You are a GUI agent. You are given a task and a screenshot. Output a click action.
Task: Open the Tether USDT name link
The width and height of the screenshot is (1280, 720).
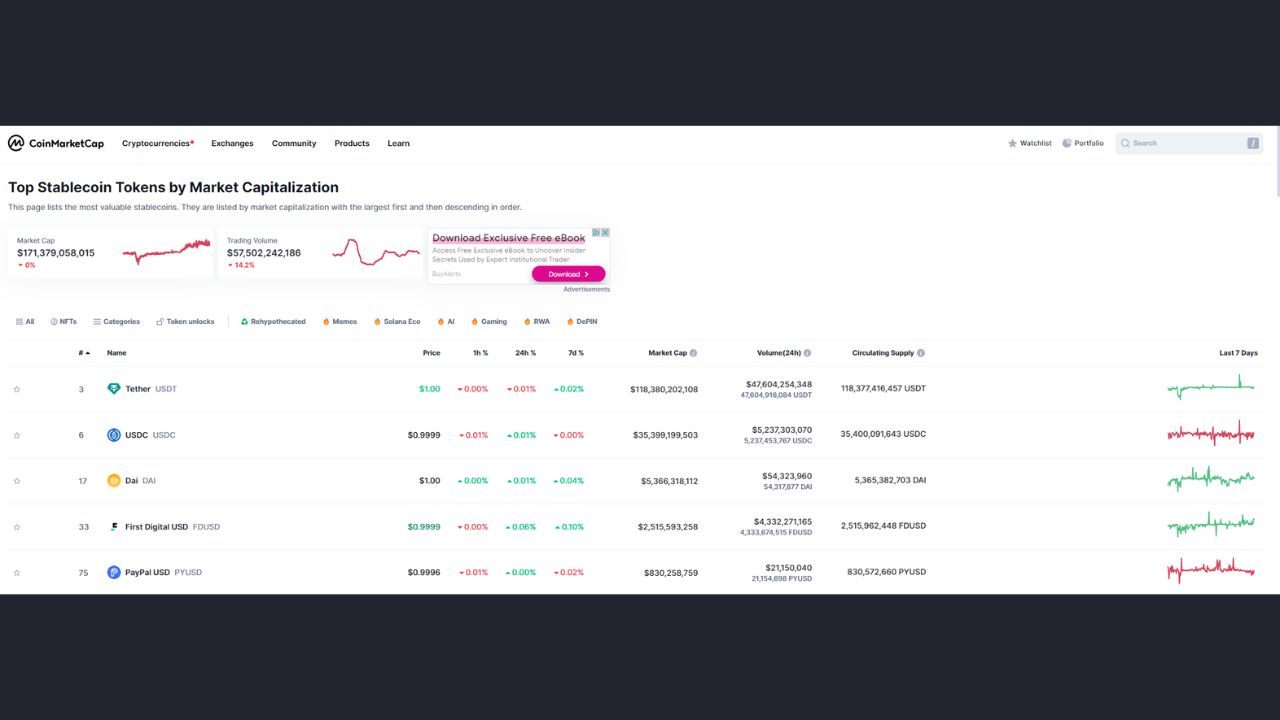point(151,389)
